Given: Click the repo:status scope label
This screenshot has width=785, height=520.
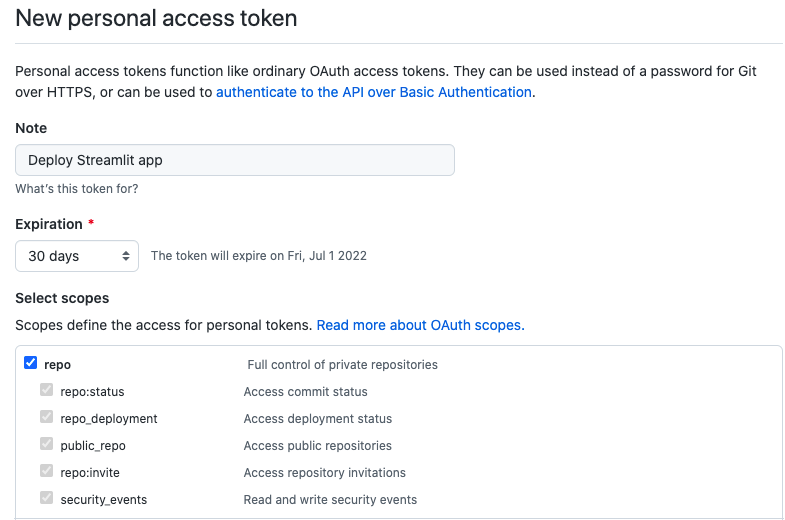Looking at the screenshot, I should tap(92, 392).
